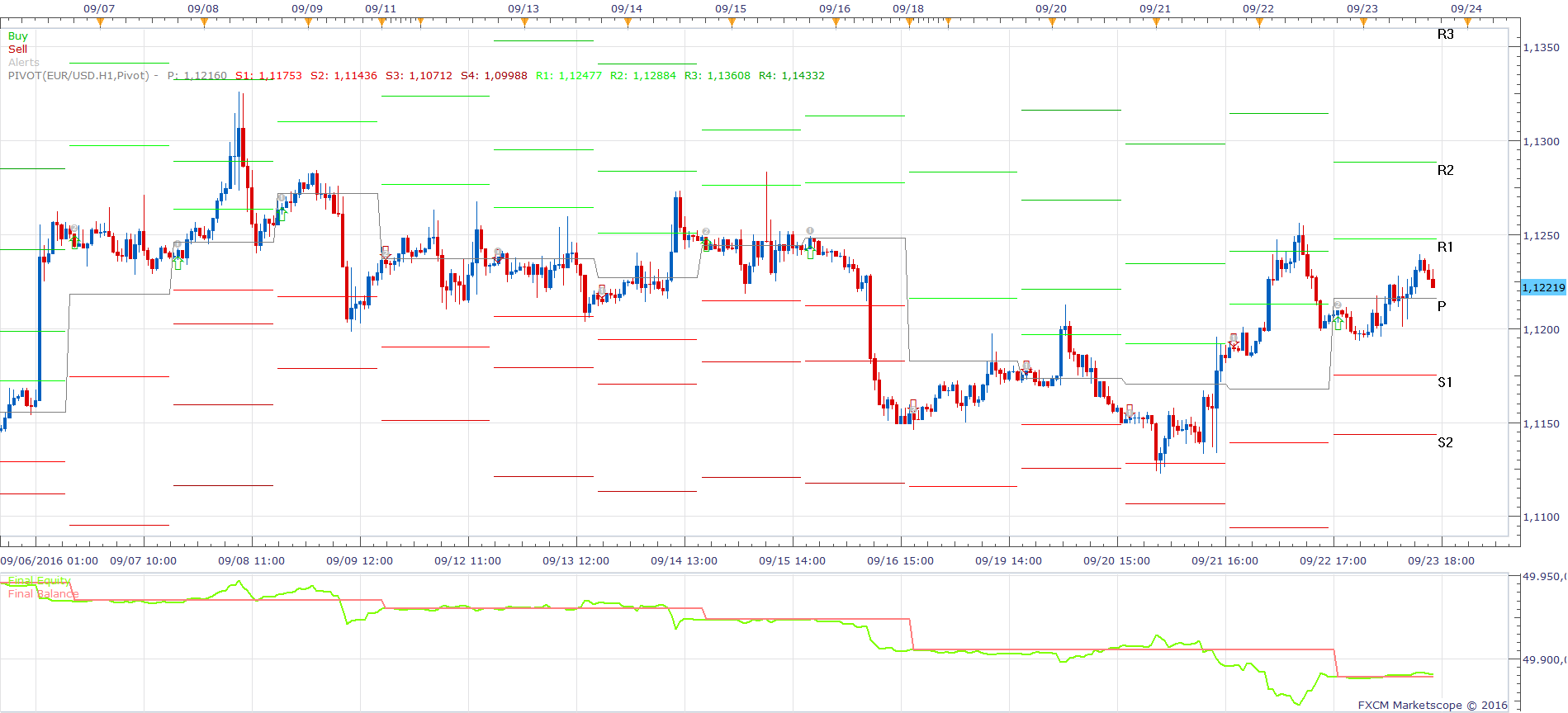The image size is (1568, 713).
Task: Click the 1,1100 price axis label
Action: point(1542,517)
